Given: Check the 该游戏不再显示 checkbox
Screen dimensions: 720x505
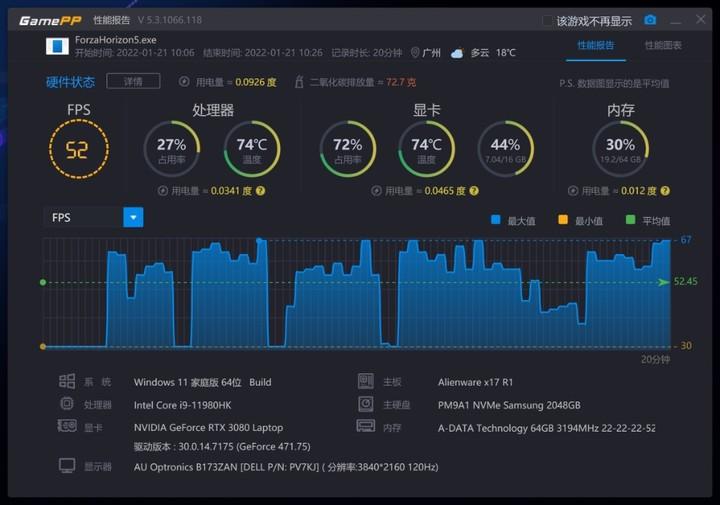Looking at the screenshot, I should (547, 21).
